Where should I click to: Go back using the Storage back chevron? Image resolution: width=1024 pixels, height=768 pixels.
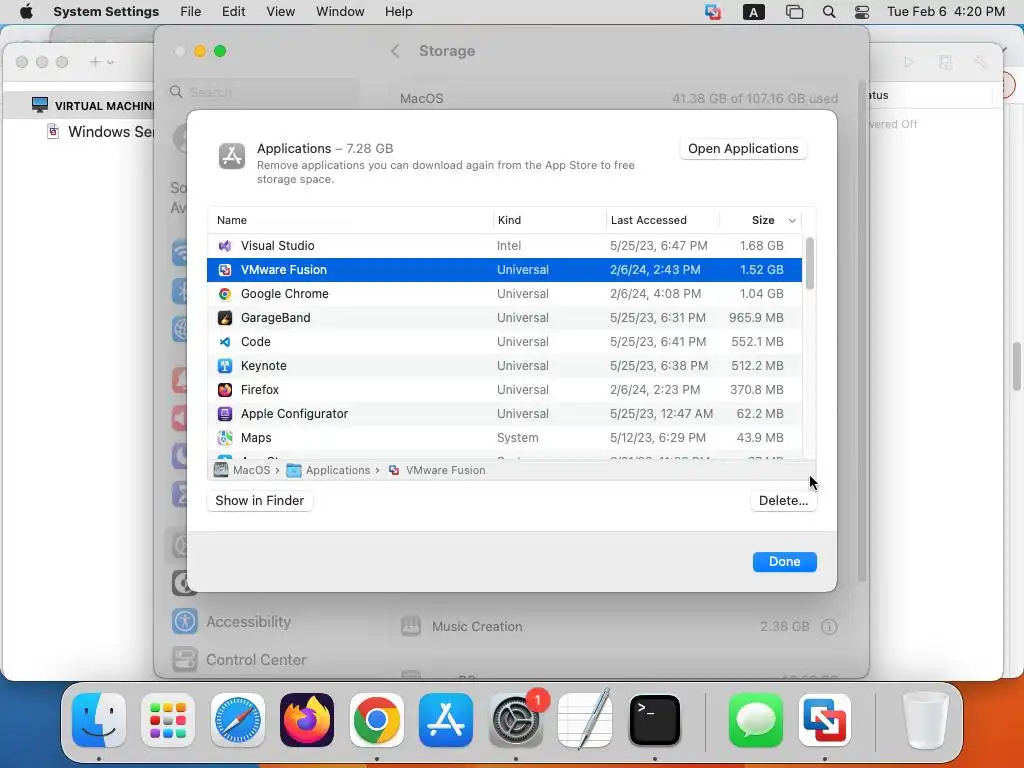point(395,51)
